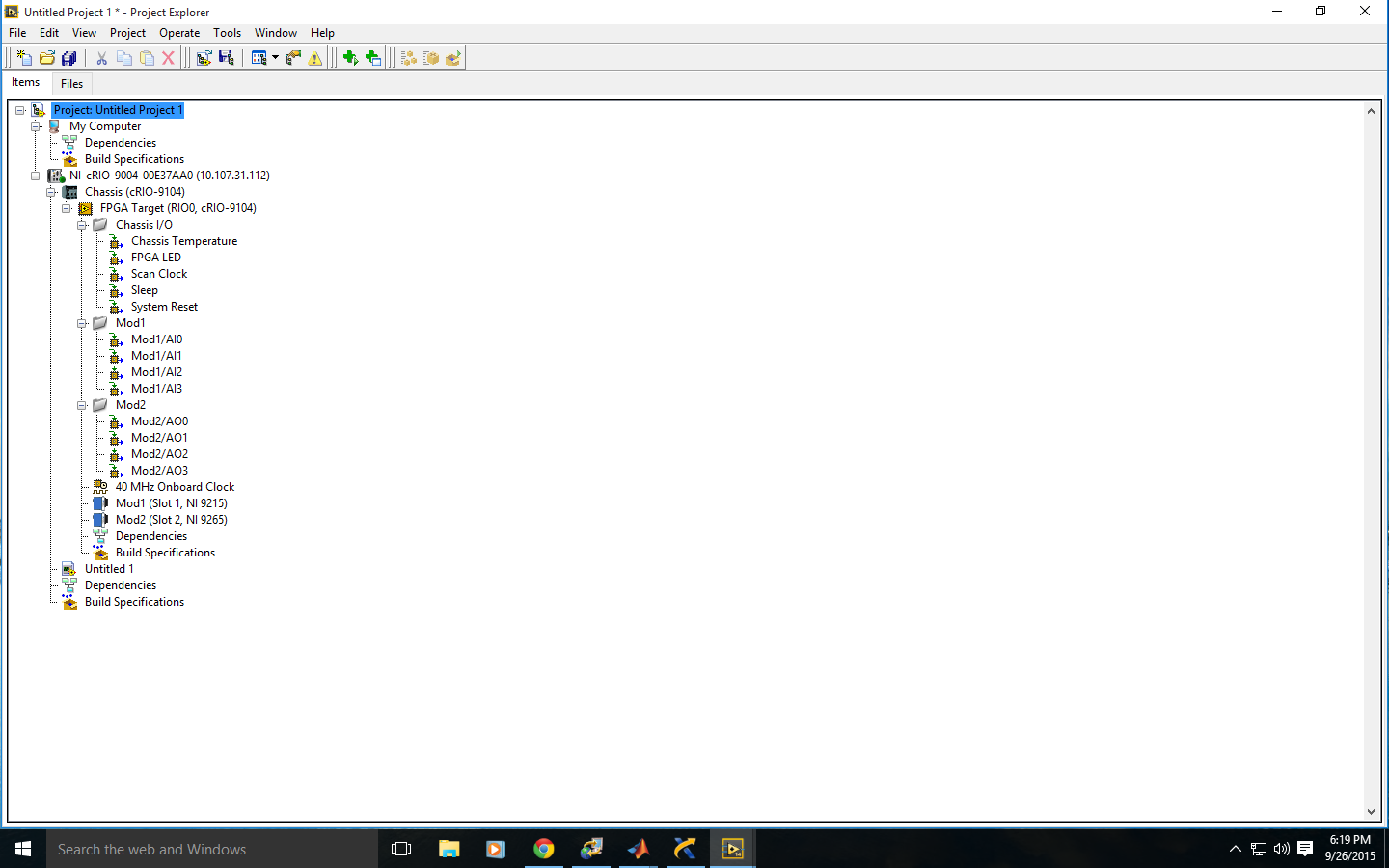Click the Save All toolbar icon
This screenshot has width=1389, height=868.
(68, 58)
